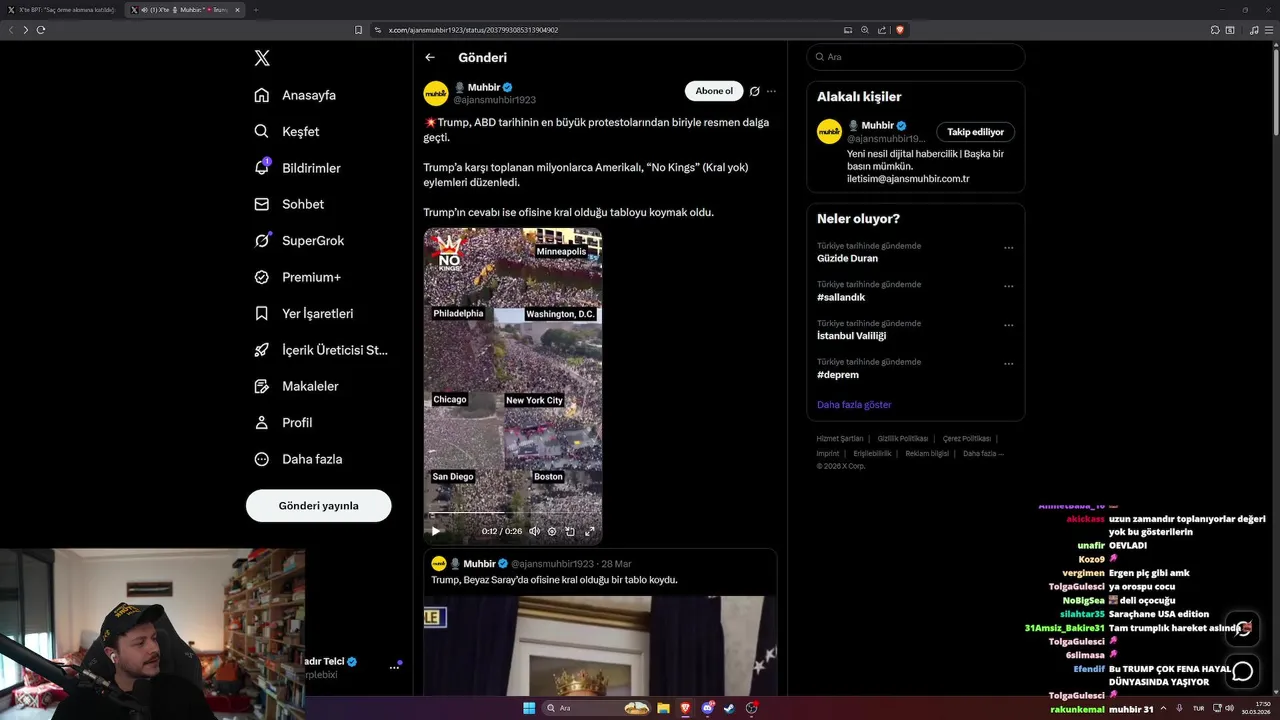The image size is (1280, 720).
Task: Expand video to fullscreen
Action: (x=590, y=531)
